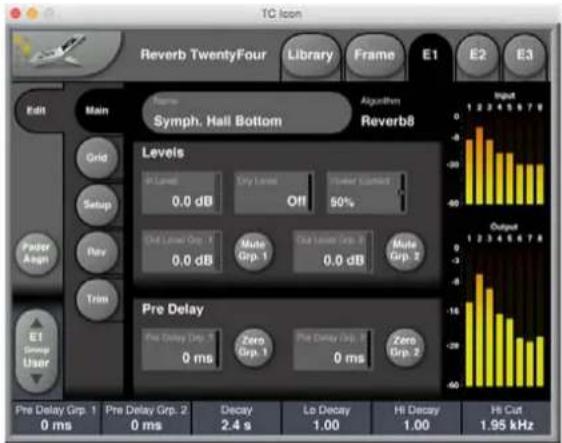Select the 50% level field

click(x=367, y=193)
